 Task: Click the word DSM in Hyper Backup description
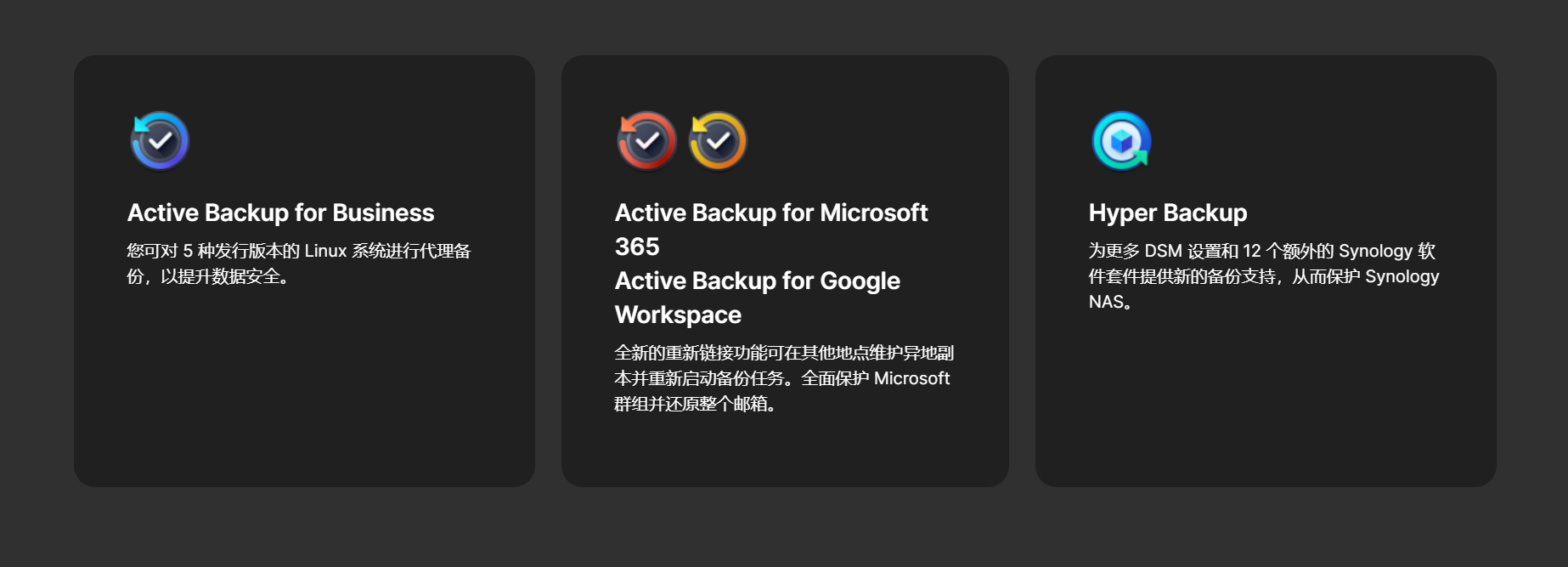1163,251
